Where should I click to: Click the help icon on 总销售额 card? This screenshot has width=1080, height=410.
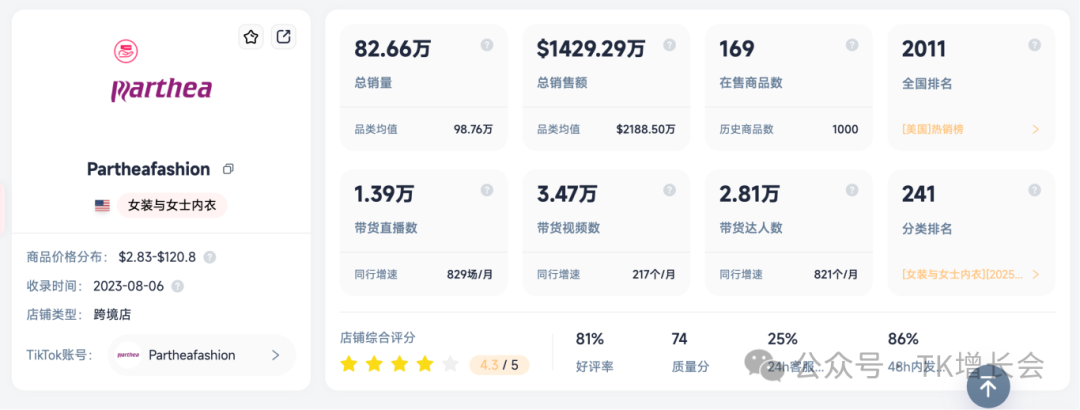click(670, 45)
